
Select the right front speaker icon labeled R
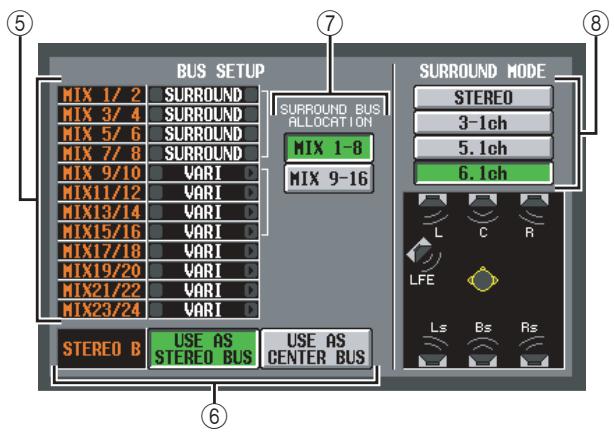click(534, 201)
